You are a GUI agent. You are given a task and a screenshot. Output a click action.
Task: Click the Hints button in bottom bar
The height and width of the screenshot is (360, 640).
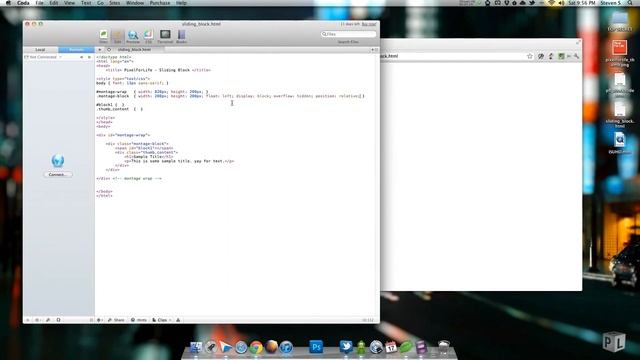coord(139,320)
